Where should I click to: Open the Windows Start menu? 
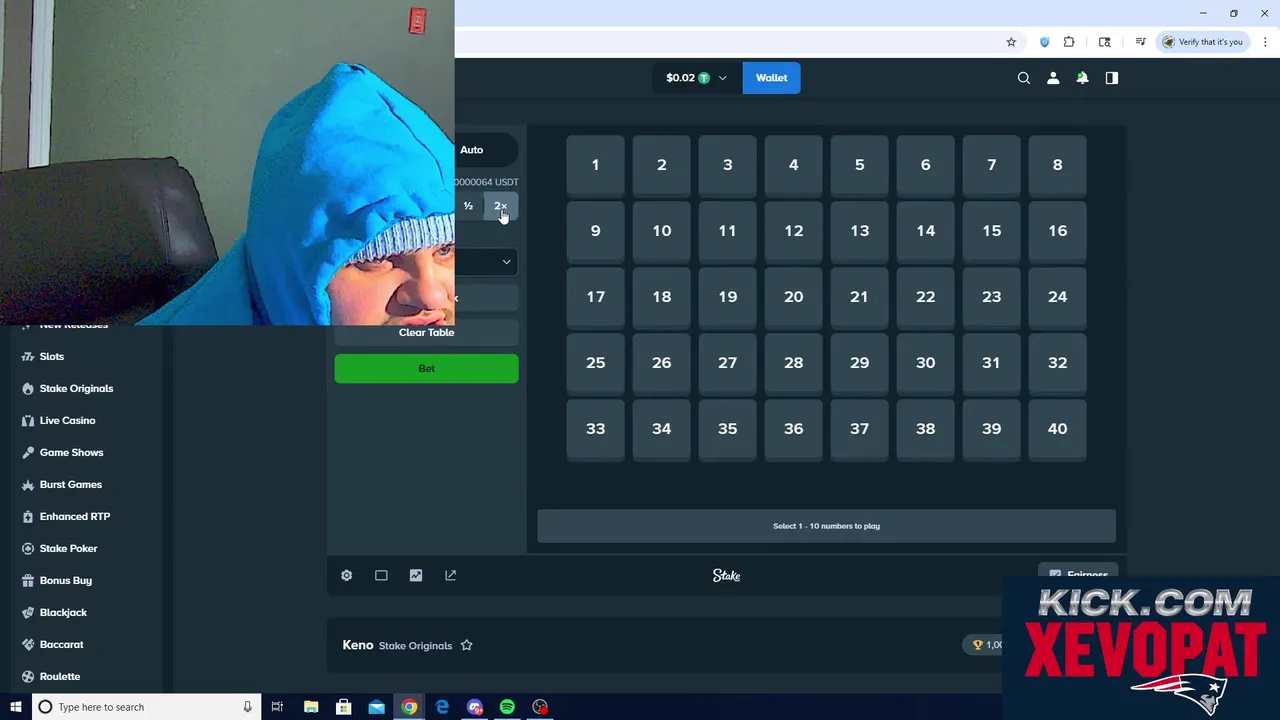(15, 707)
